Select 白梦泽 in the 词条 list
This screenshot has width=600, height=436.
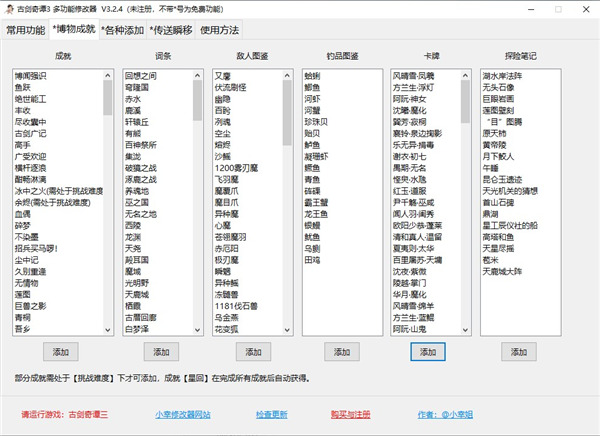point(137,329)
